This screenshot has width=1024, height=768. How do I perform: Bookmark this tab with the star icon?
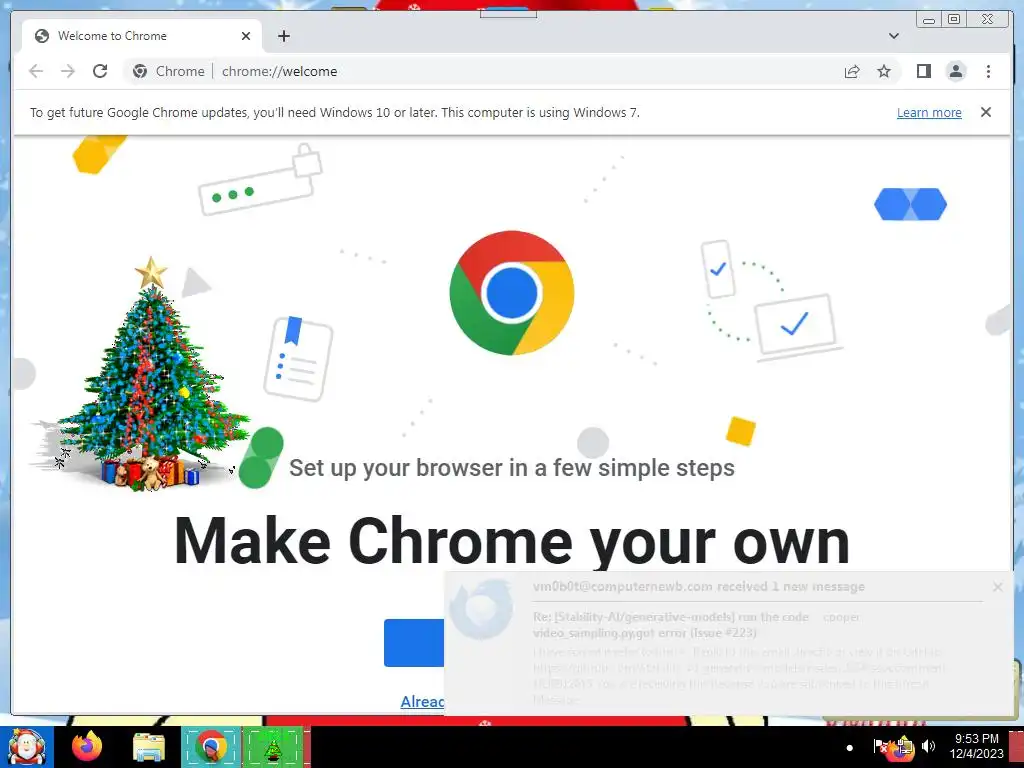click(884, 71)
